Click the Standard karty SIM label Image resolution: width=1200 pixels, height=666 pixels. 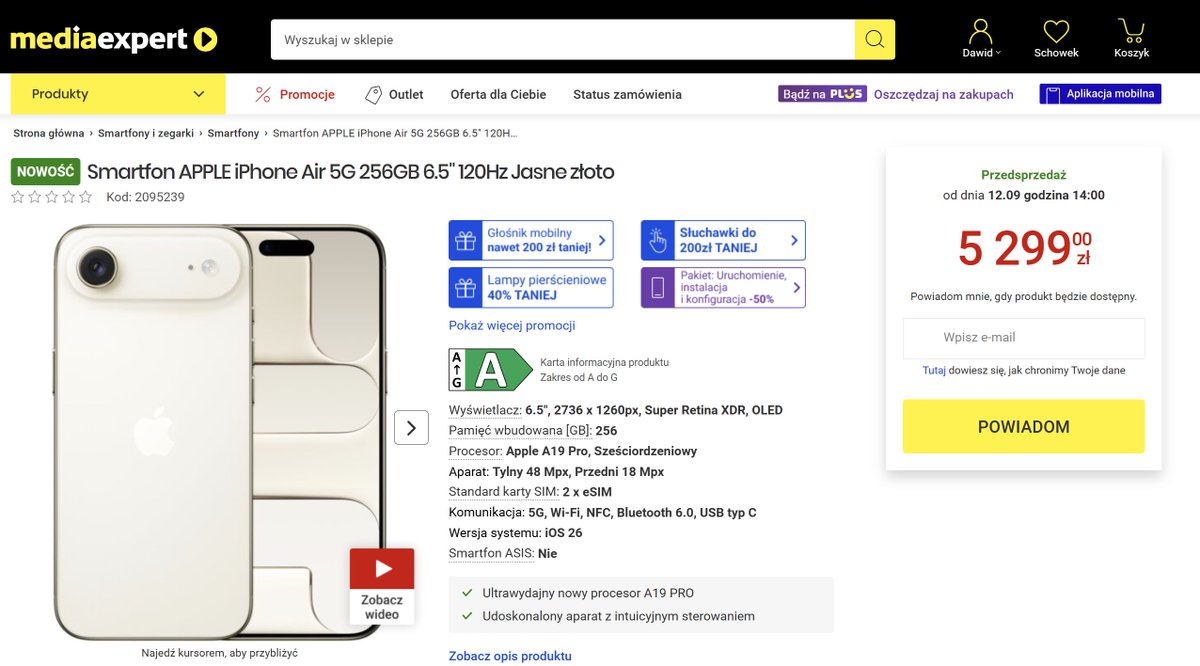[503, 492]
